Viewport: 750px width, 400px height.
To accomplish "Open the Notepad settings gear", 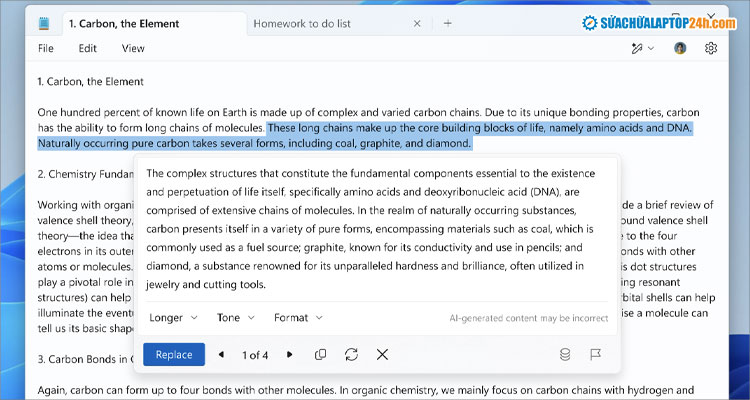I will [711, 48].
